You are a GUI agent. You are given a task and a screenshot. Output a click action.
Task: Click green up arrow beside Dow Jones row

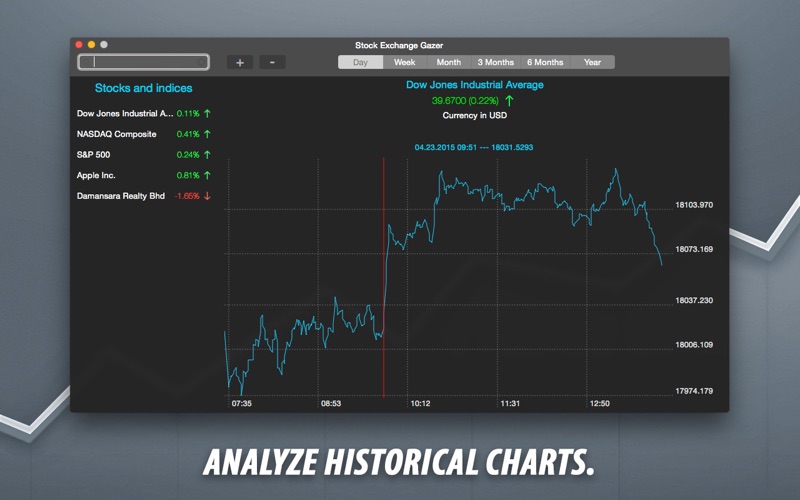point(207,113)
